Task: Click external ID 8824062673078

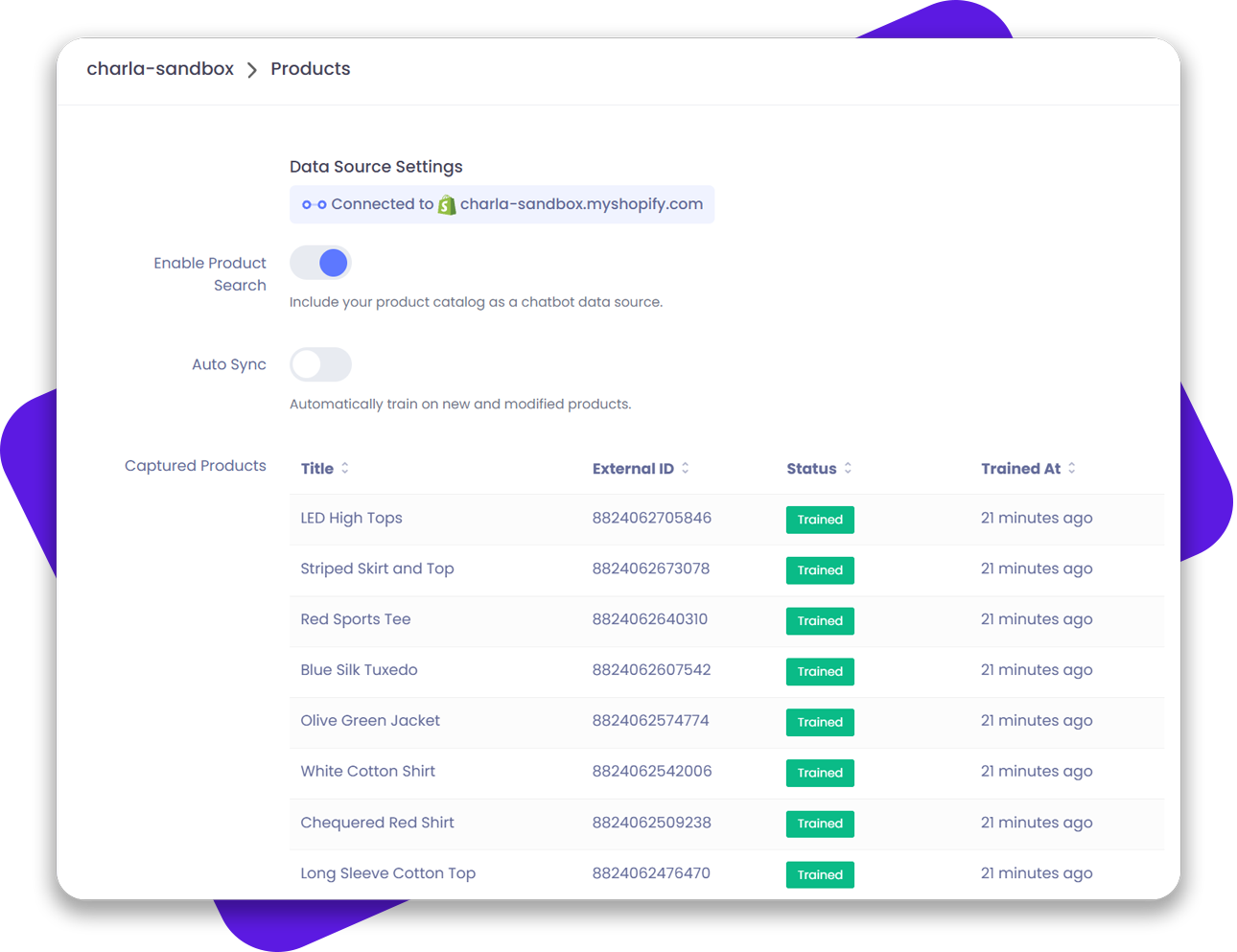Action: point(651,569)
